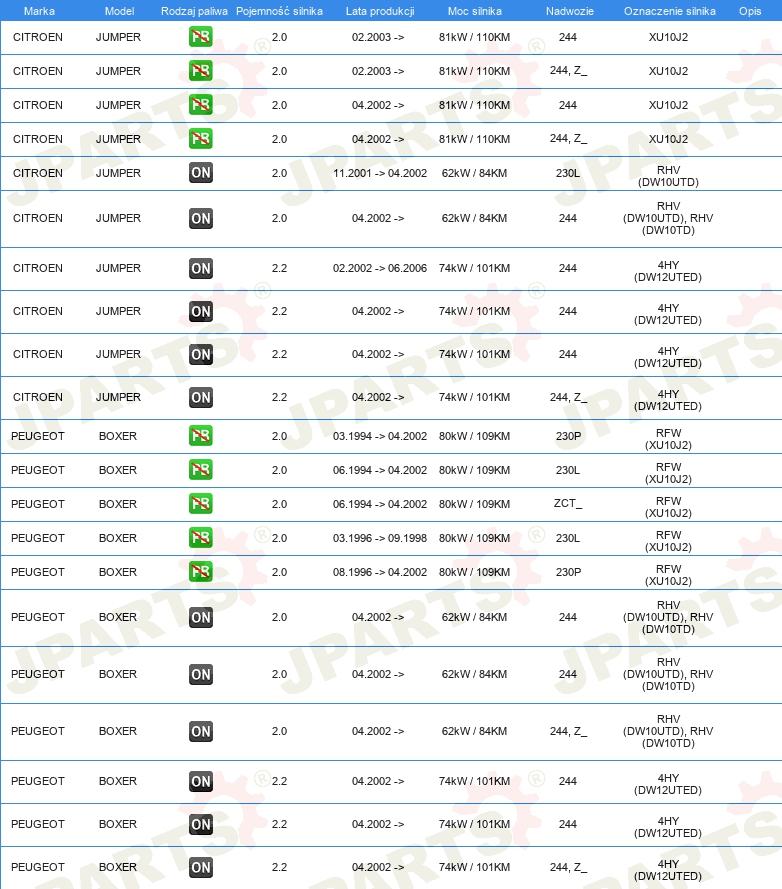Click ON icon in Peugeot Boxer 2.2 244, Z_ row
The image size is (782, 889).
(x=201, y=867)
